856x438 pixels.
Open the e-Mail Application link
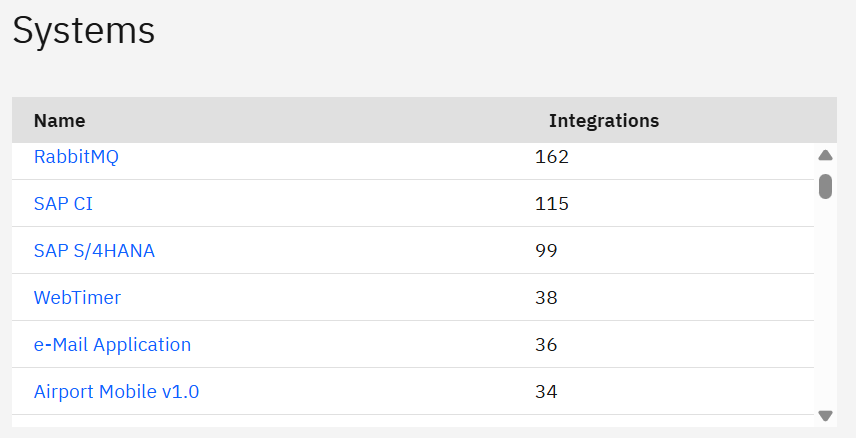112,345
